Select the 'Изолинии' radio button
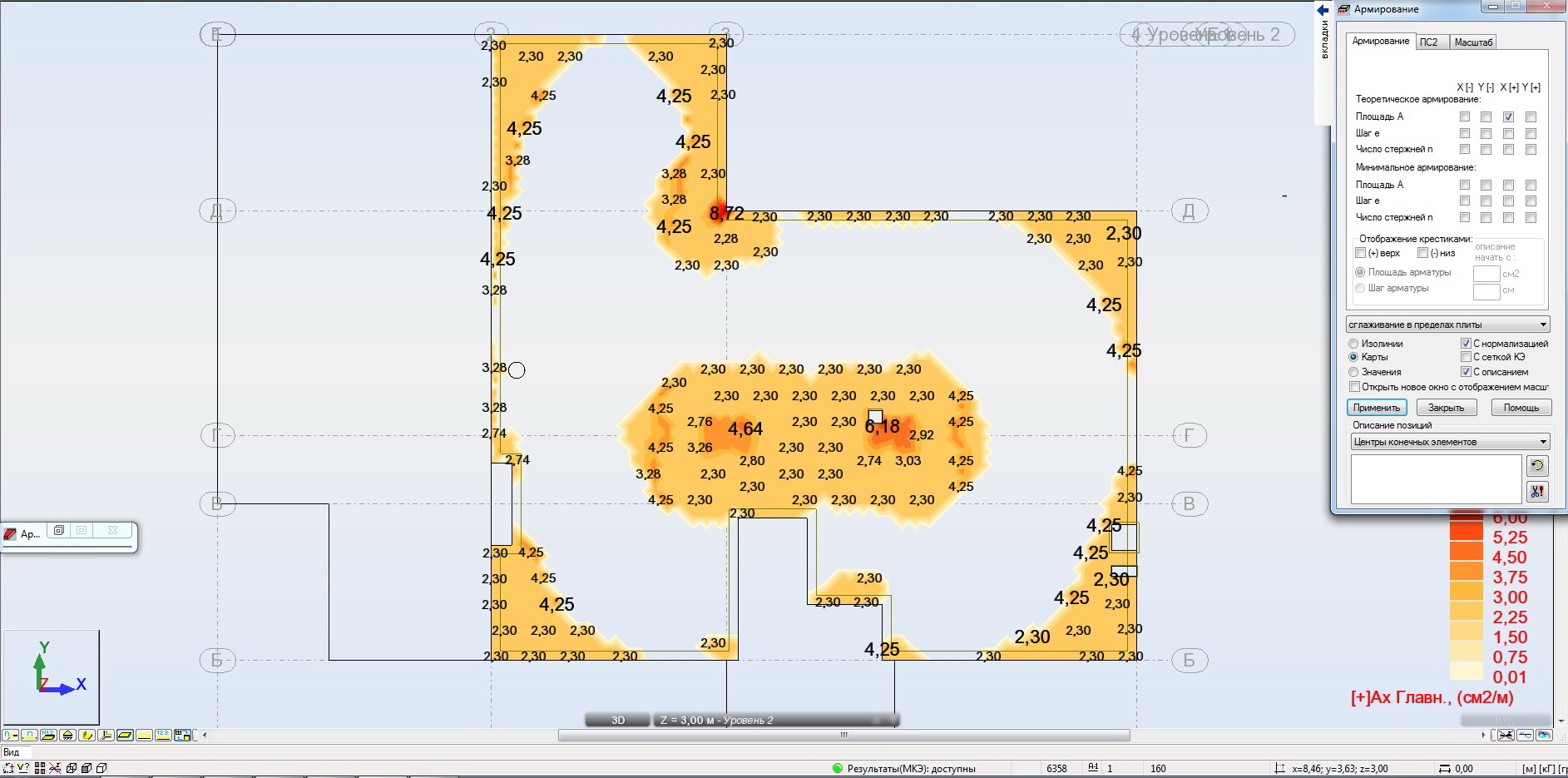Screen dimensions: 1568x778 [x=1353, y=344]
